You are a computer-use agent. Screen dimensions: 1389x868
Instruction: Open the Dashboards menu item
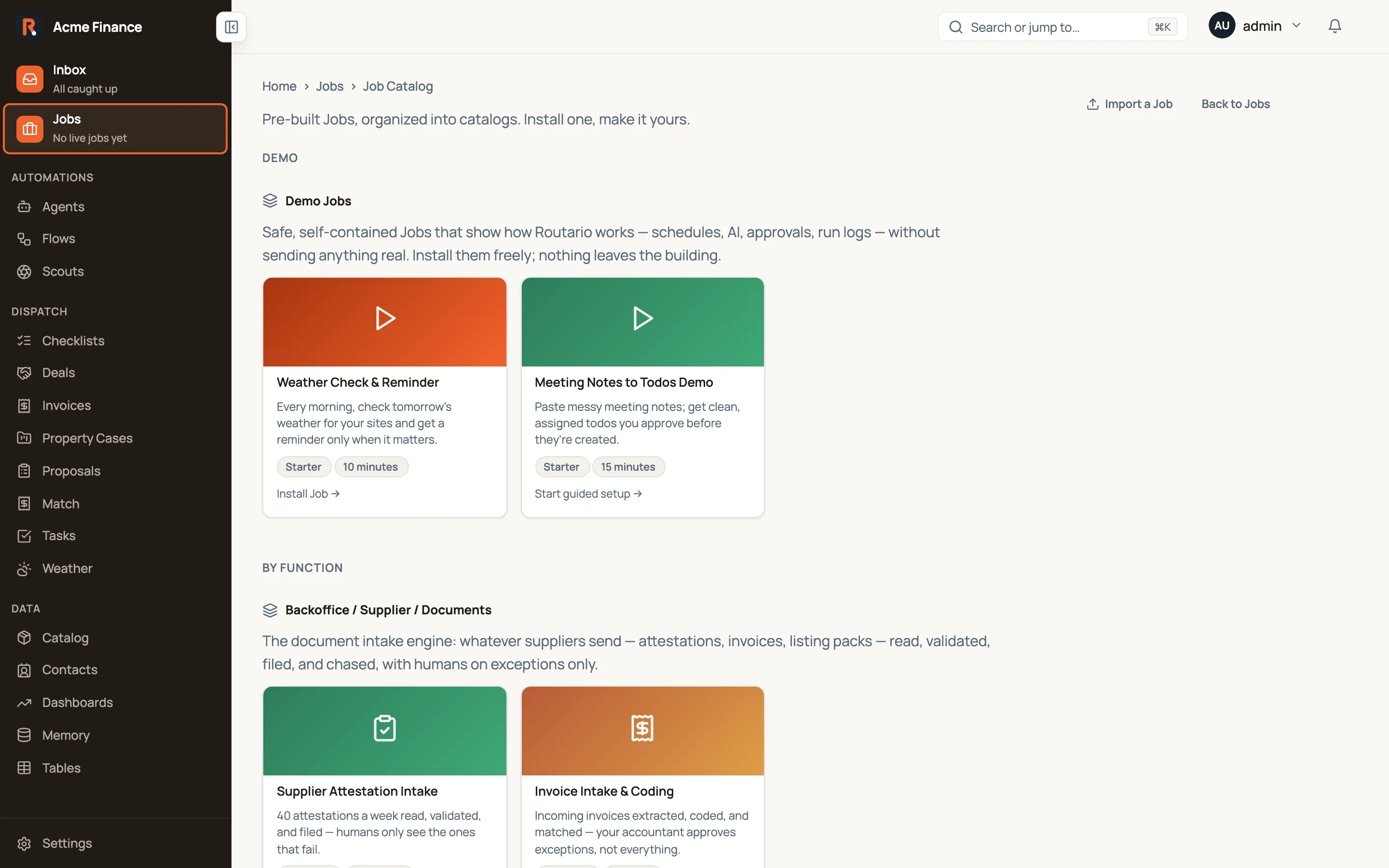click(115, 703)
